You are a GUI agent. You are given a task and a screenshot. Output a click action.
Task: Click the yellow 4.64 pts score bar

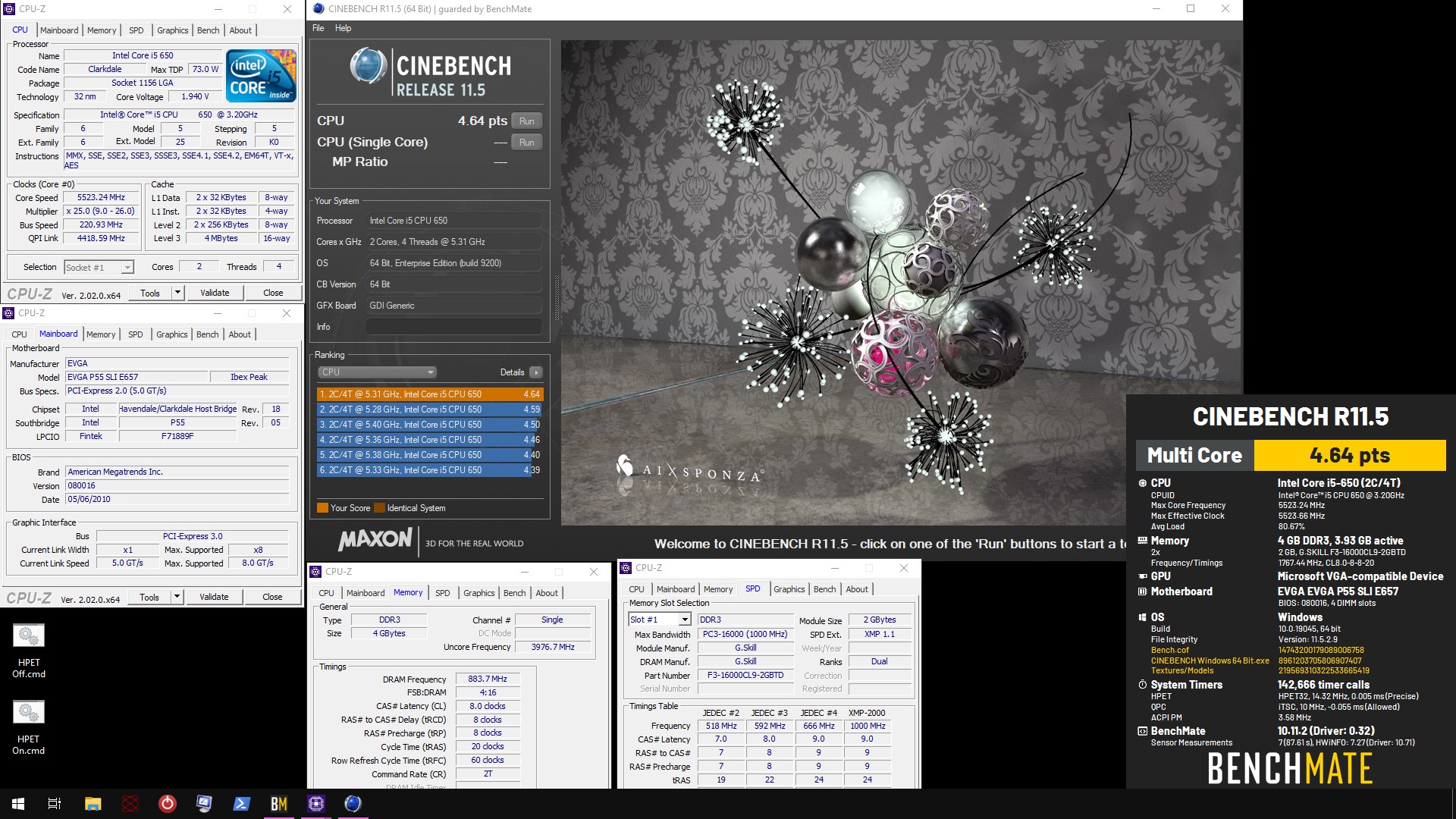(1350, 455)
